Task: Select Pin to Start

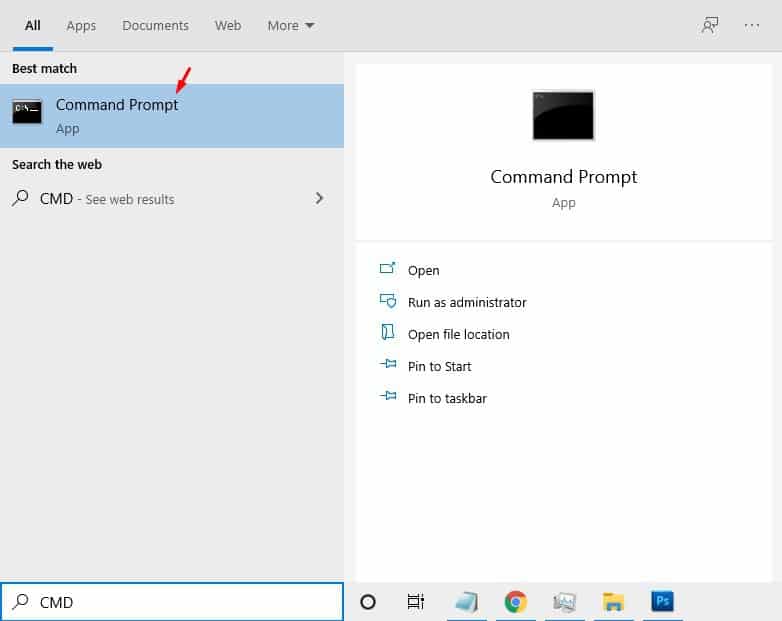Action: (x=439, y=367)
